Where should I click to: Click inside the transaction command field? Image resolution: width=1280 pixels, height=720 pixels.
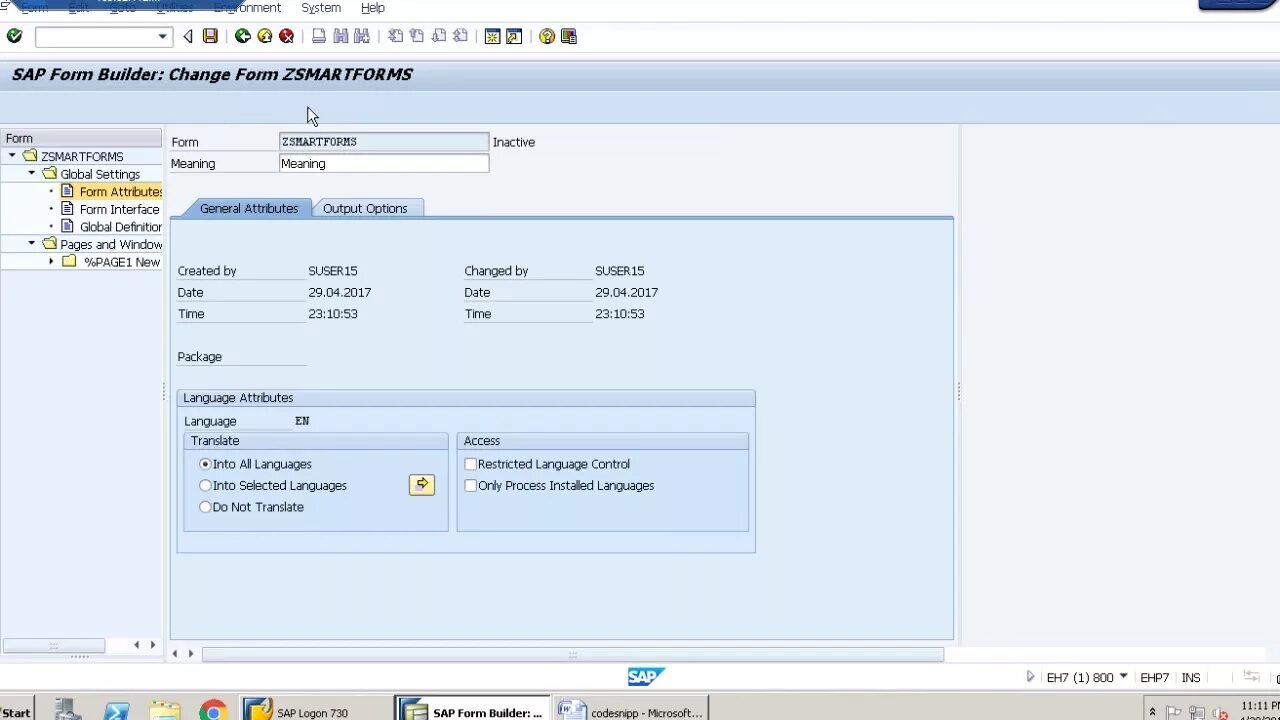(x=96, y=37)
